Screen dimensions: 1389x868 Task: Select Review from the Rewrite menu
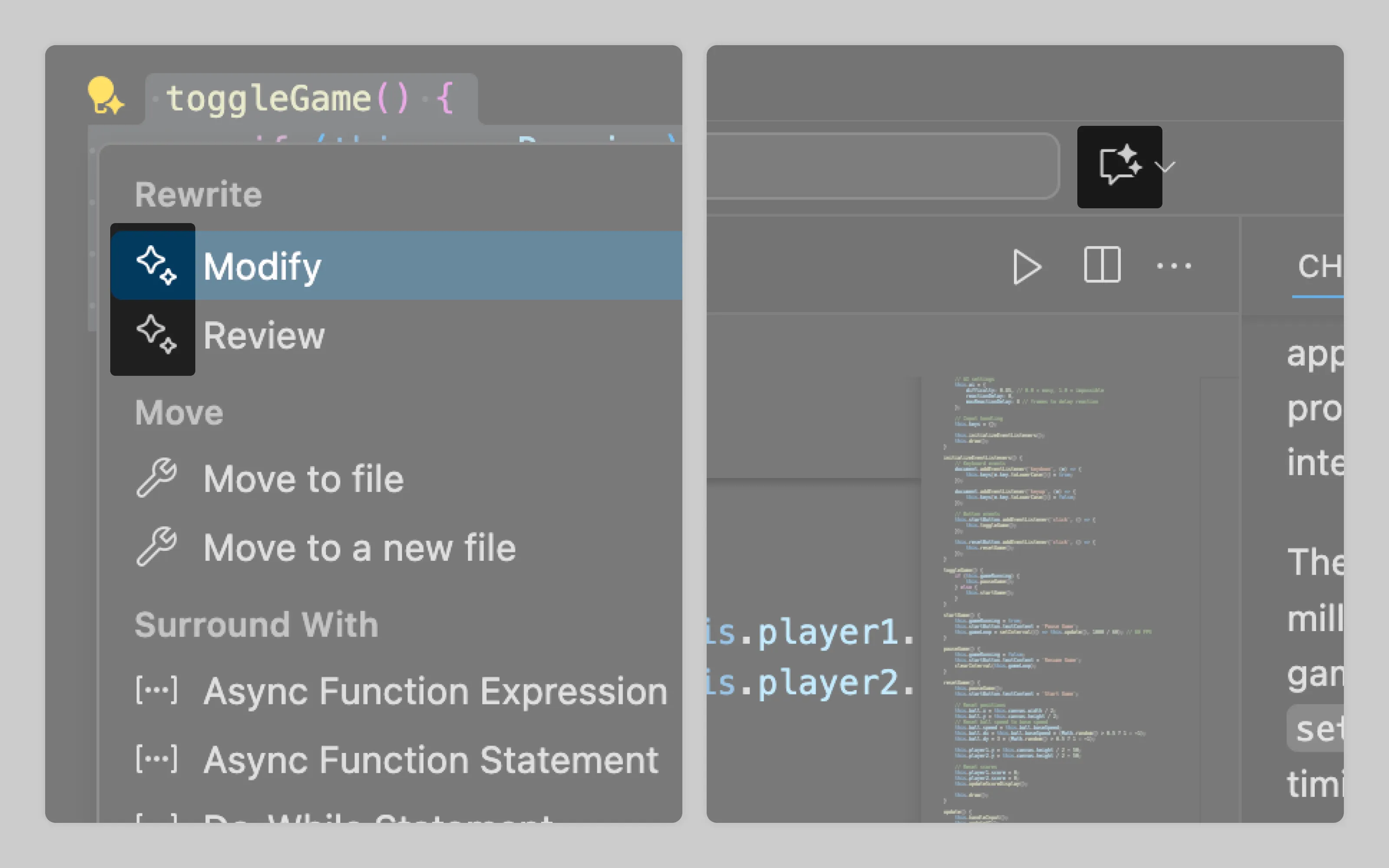pyautogui.click(x=264, y=336)
